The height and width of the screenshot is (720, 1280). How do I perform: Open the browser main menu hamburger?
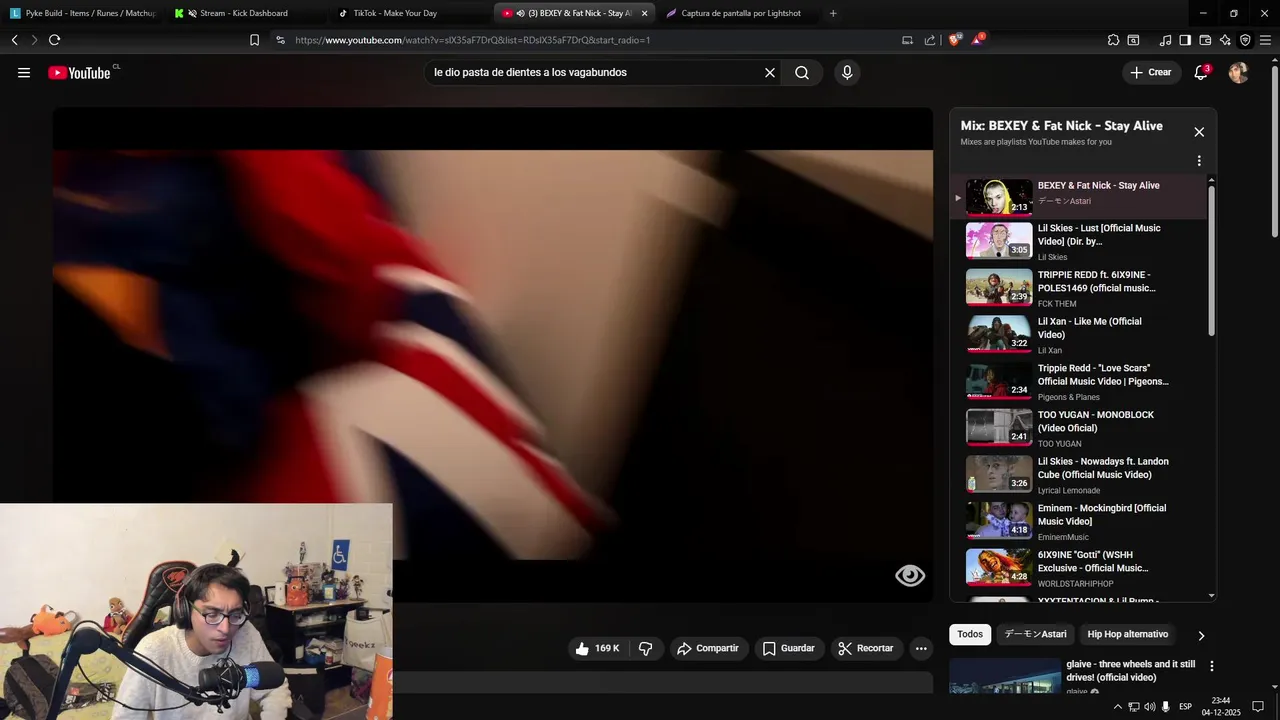click(1265, 40)
